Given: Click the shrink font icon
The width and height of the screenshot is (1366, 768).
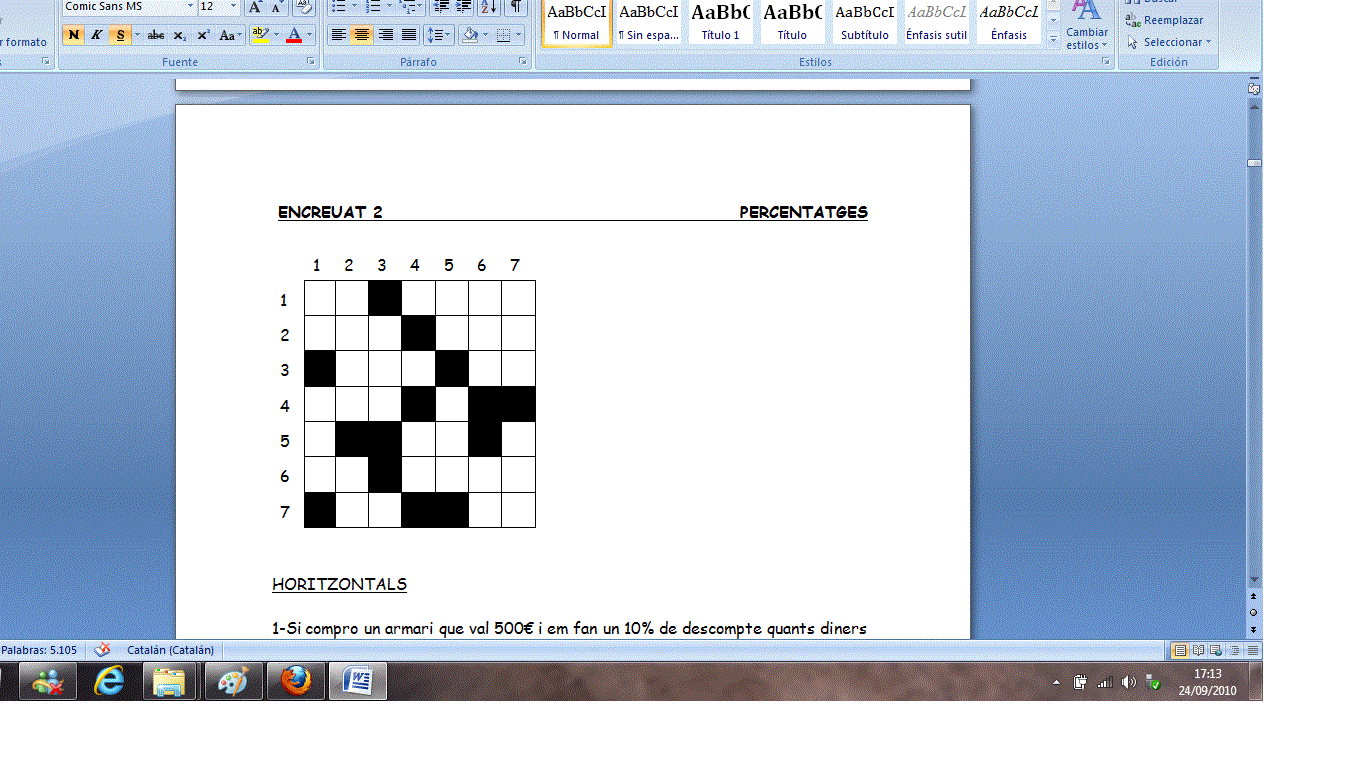Looking at the screenshot, I should (277, 7).
